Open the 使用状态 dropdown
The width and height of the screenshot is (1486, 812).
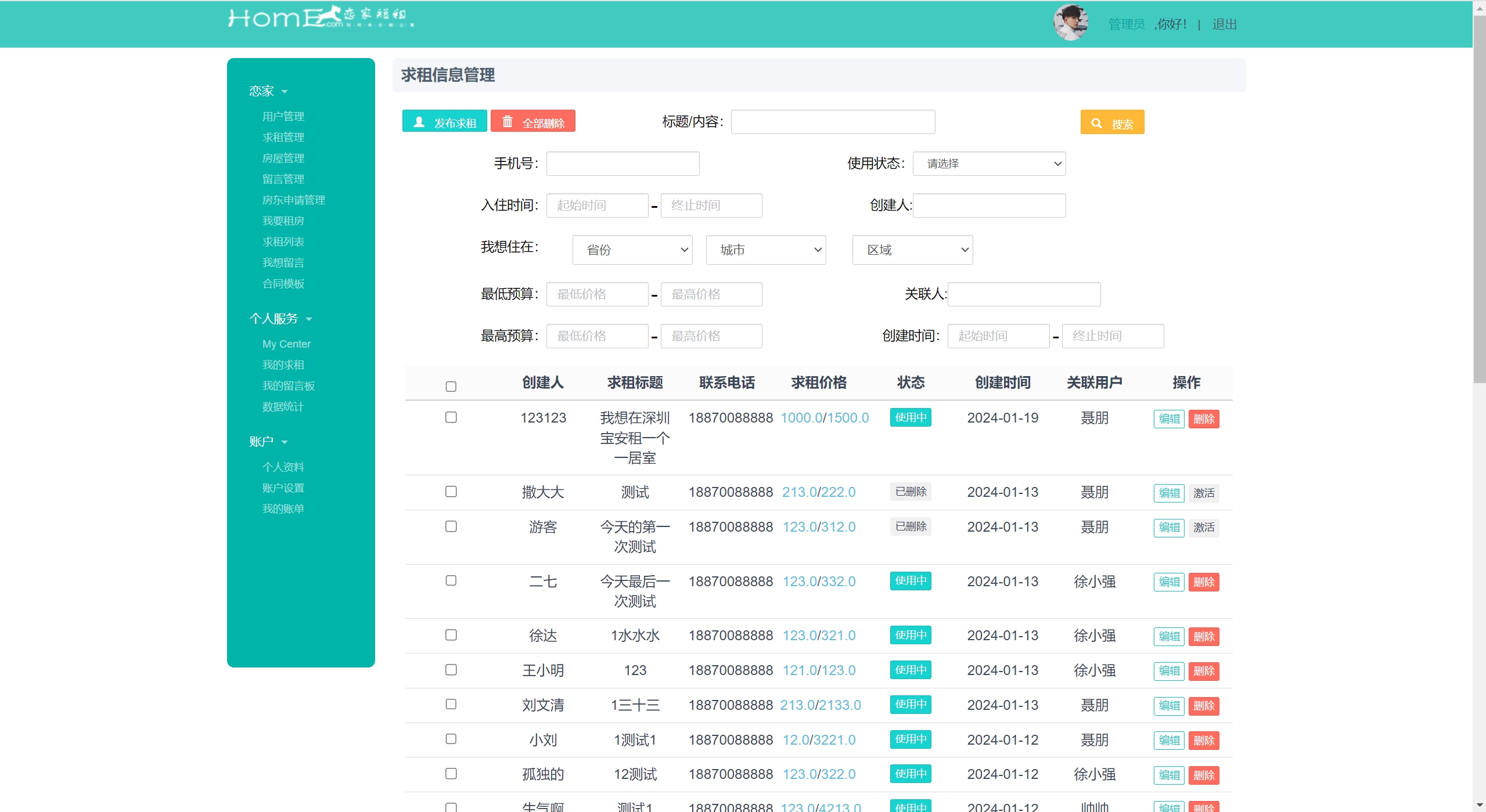tap(989, 164)
